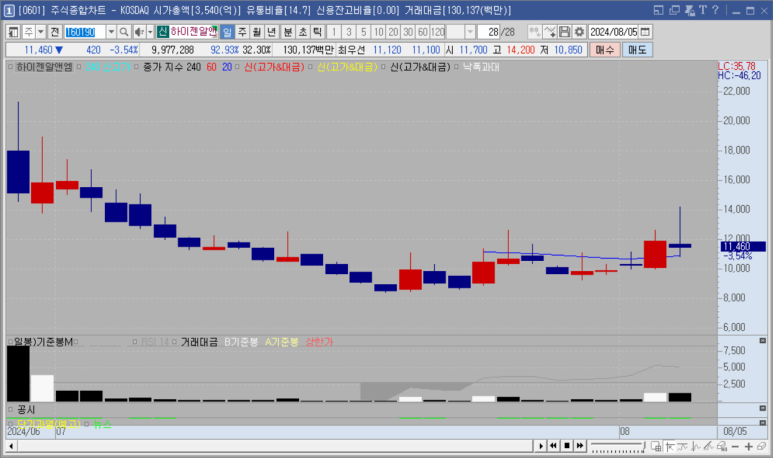Toggle the 거래대금 indicator checkbox

pos(174,342)
